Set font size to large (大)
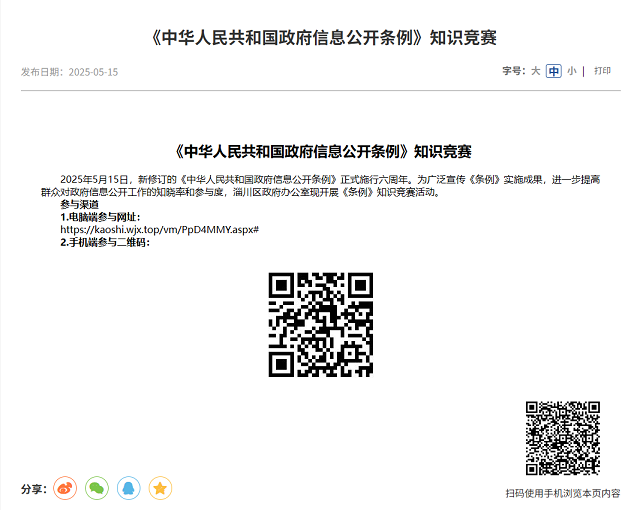640x510 pixels. tap(536, 71)
